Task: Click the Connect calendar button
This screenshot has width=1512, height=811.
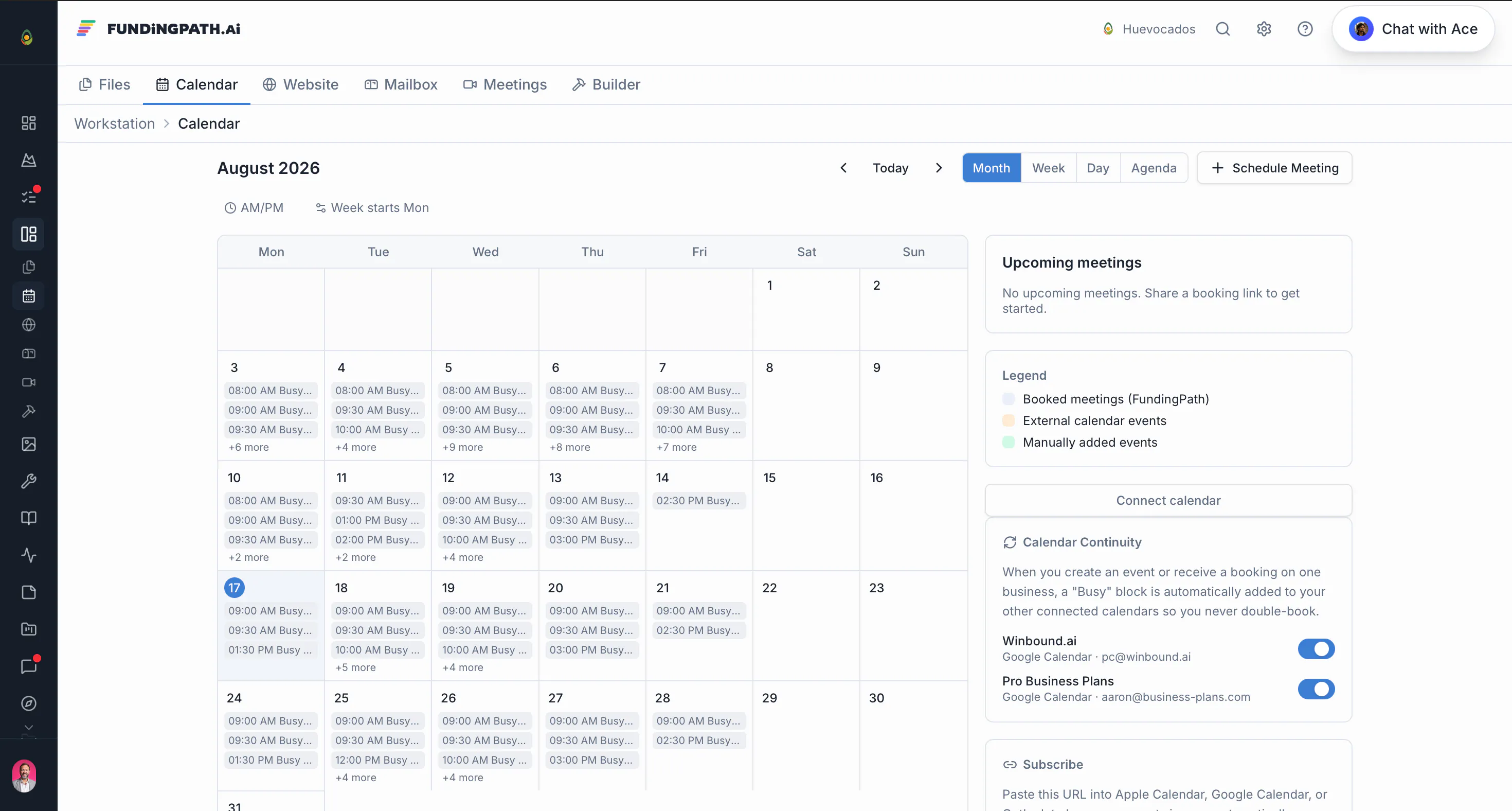Action: click(x=1168, y=500)
